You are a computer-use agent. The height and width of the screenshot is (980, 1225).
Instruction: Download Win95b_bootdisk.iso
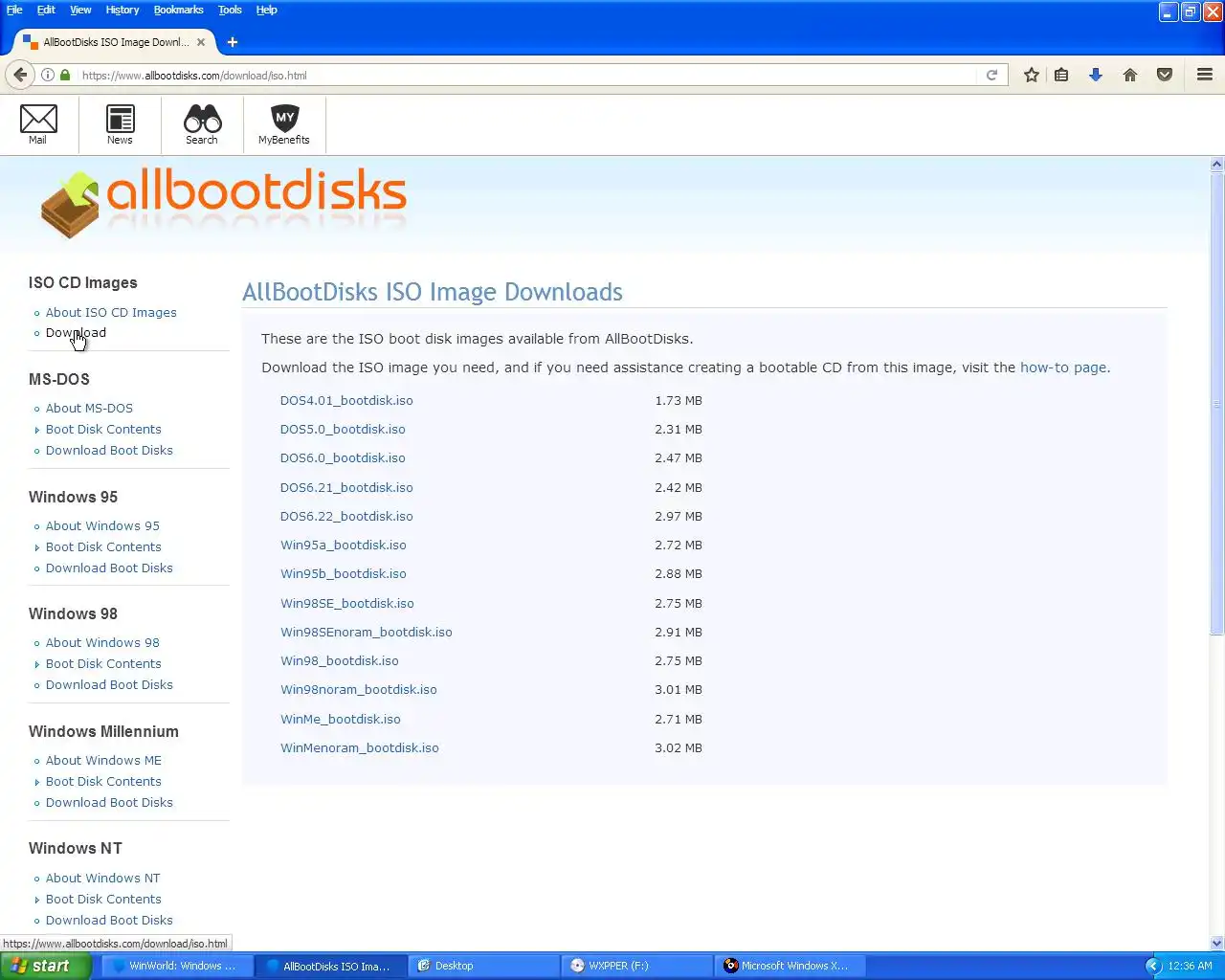point(343,573)
